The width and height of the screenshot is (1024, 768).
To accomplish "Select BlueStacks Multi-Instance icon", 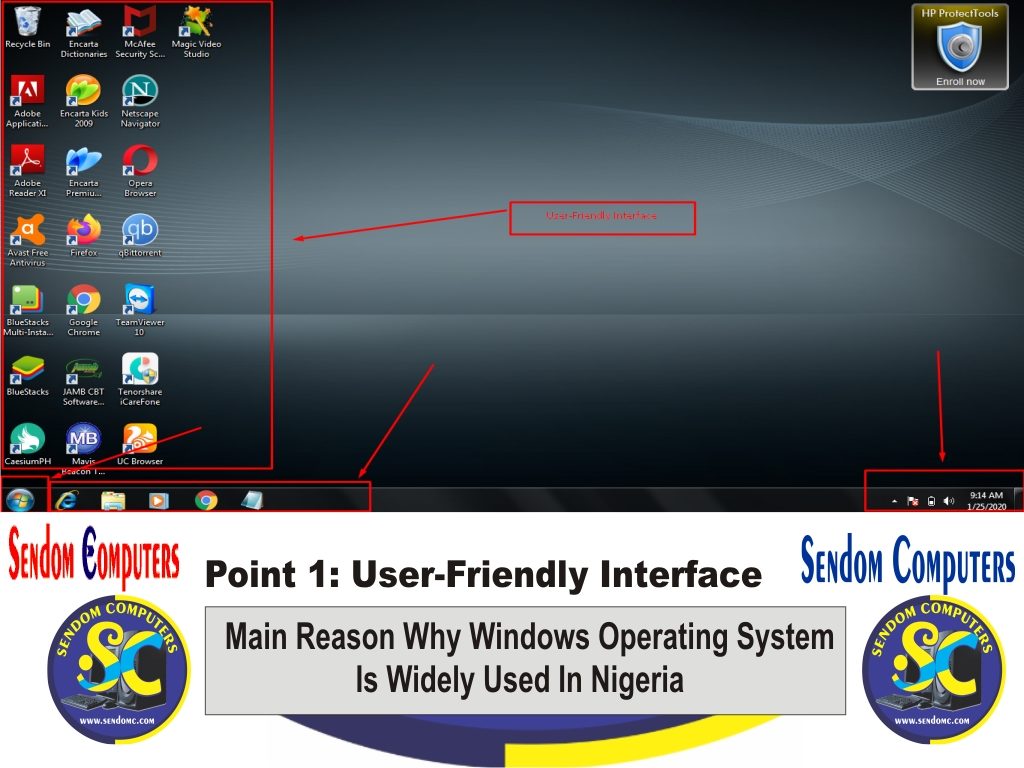I will point(27,310).
